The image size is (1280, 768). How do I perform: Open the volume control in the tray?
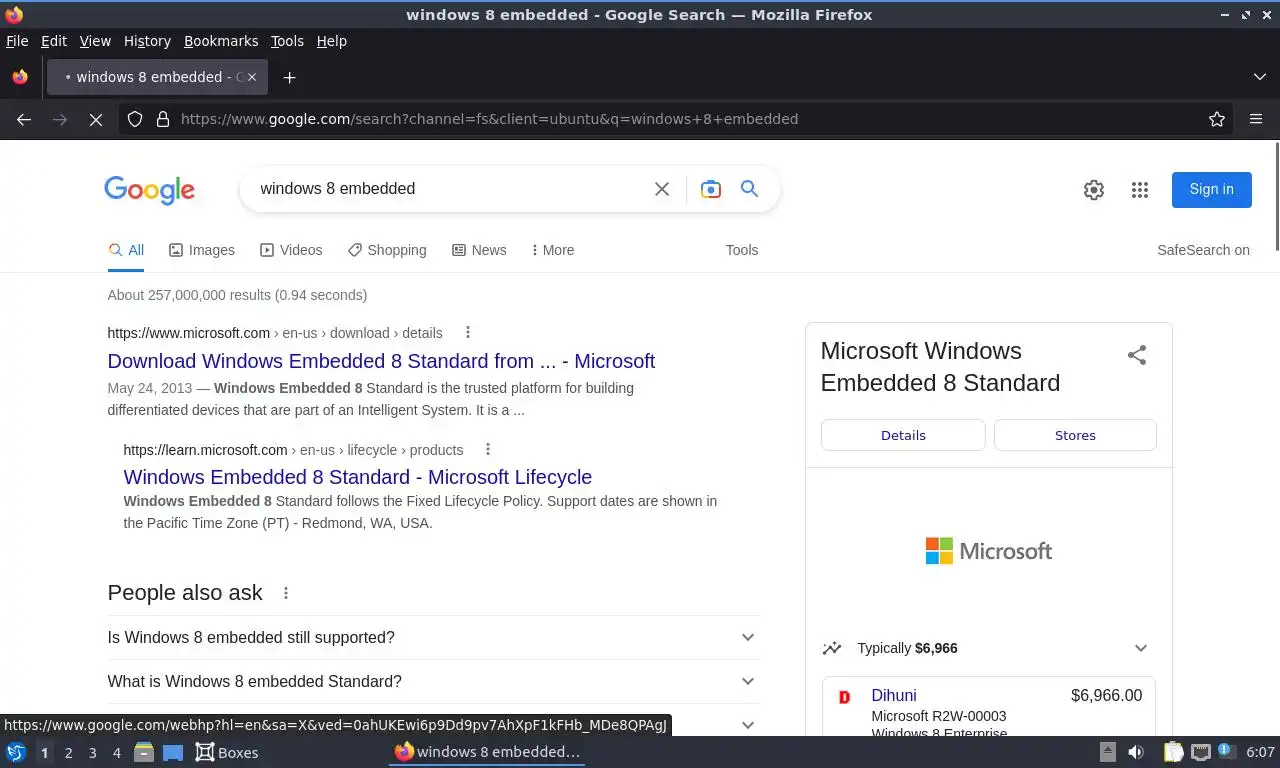point(1136,752)
